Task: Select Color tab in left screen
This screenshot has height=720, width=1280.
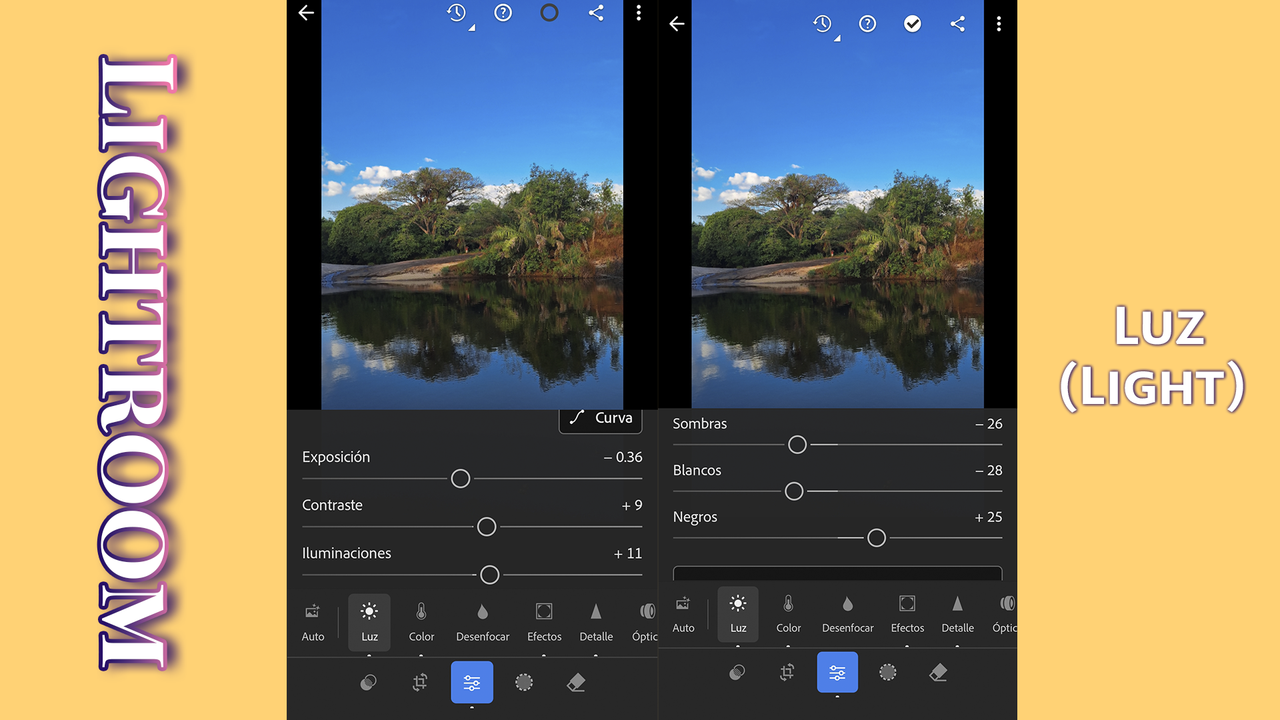Action: [422, 622]
